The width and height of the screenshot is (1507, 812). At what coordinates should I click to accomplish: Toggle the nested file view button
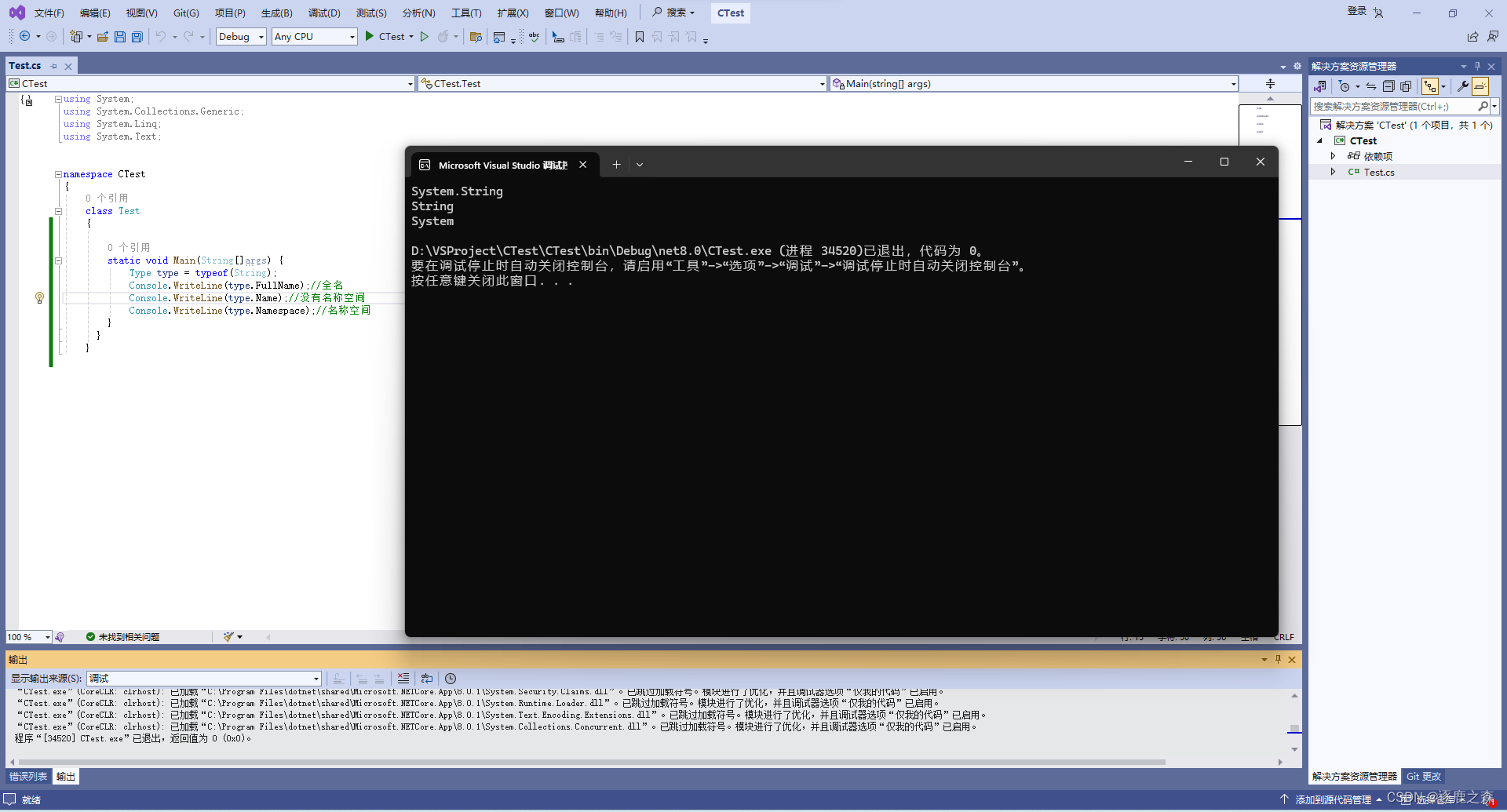click(x=1430, y=86)
